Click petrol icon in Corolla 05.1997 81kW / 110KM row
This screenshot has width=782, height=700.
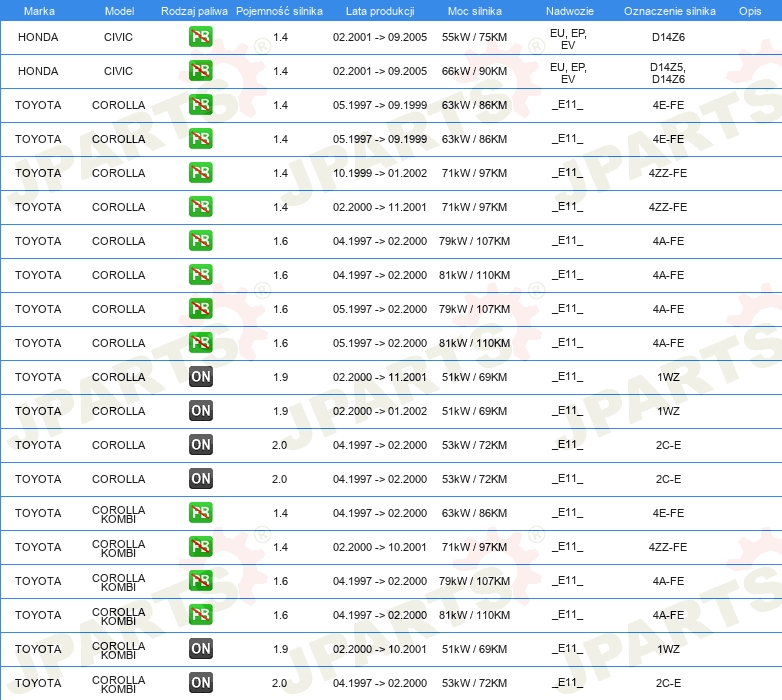pos(200,343)
